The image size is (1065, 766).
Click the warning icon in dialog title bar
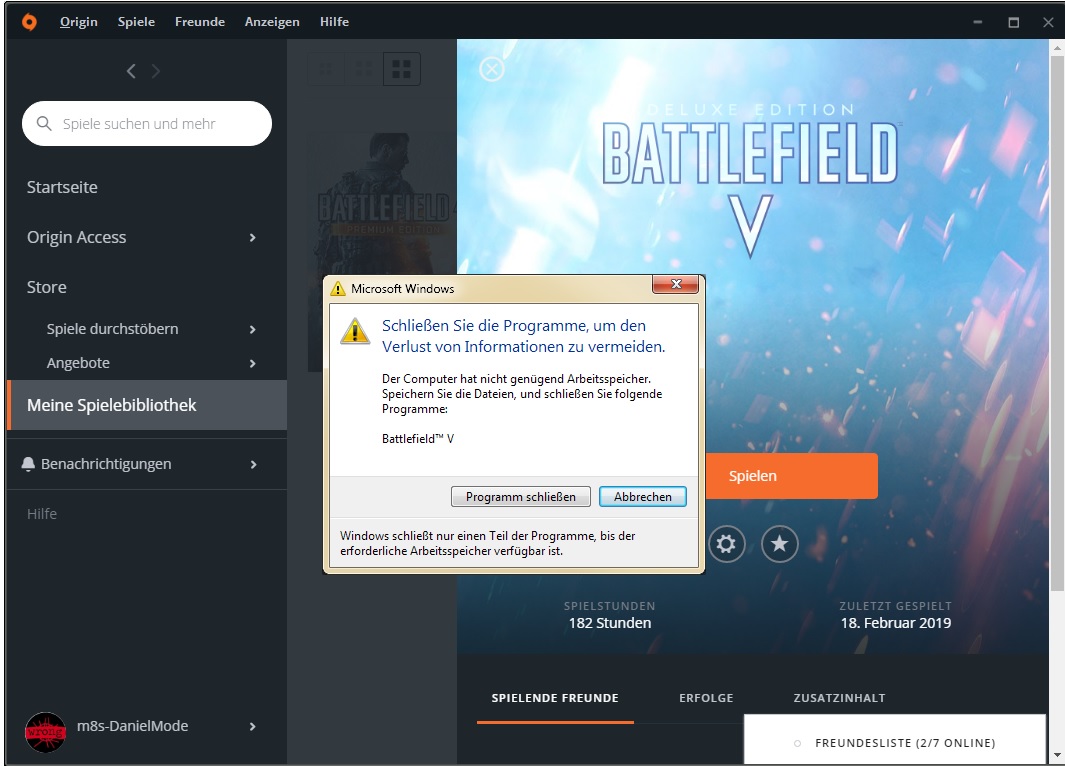point(338,289)
